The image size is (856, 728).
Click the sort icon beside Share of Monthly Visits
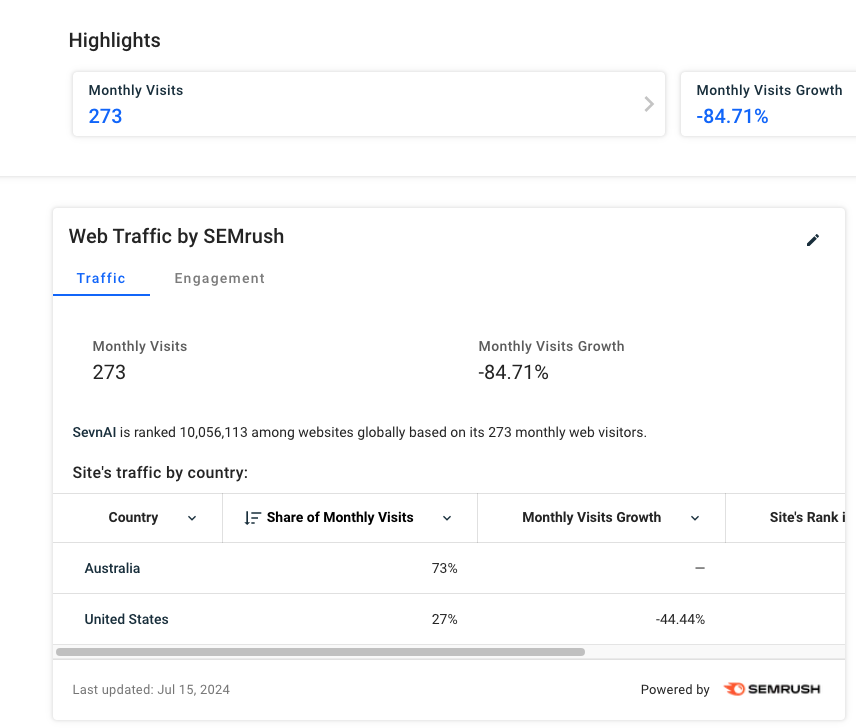(x=252, y=518)
